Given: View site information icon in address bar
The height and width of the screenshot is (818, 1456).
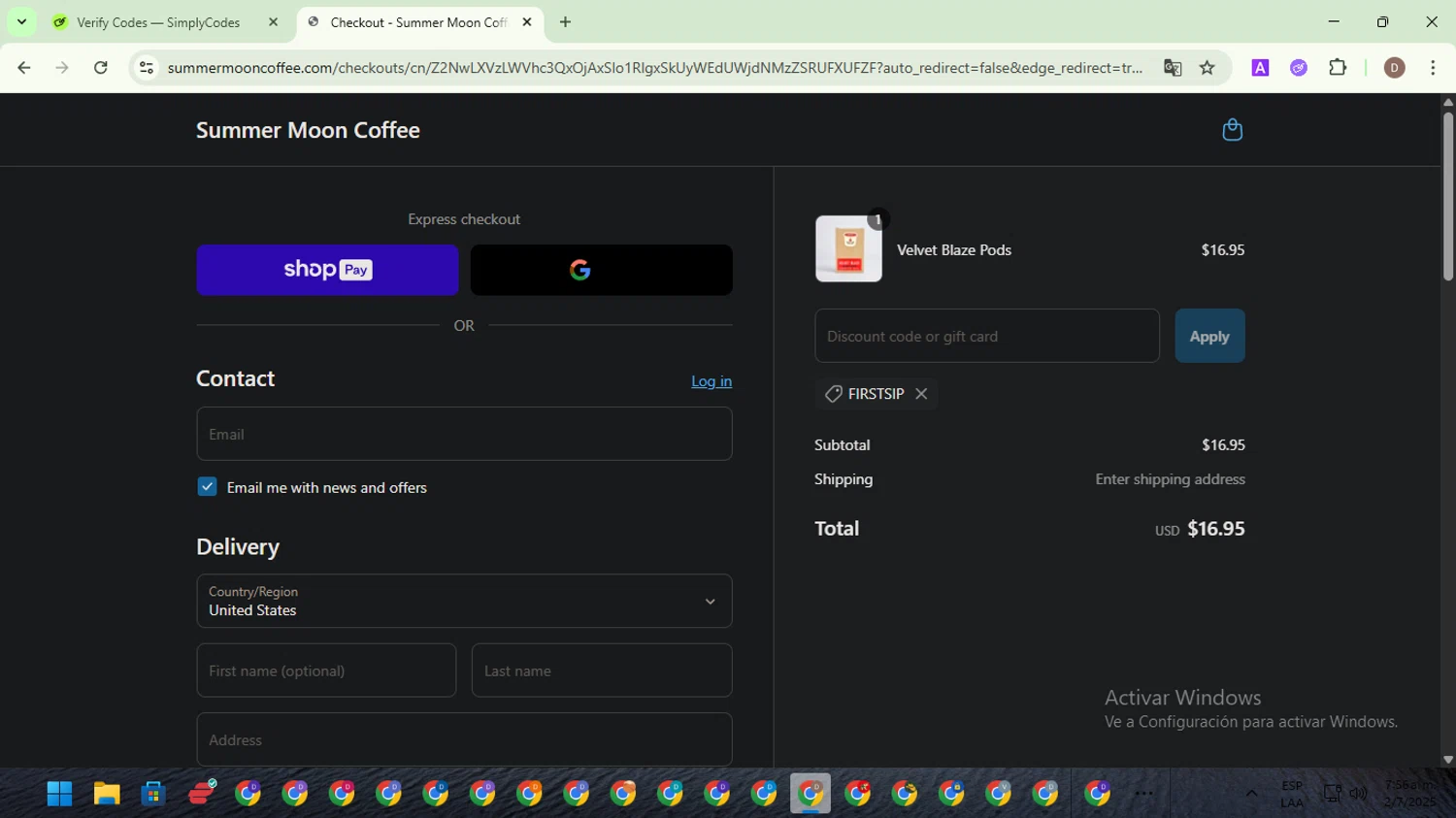Looking at the screenshot, I should 147,68.
